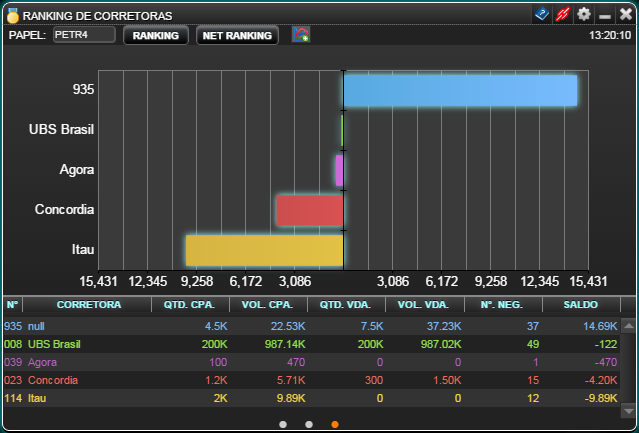Image resolution: width=639 pixels, height=433 pixels.
Task: Click the -470 saldo value
Action: [x=606, y=362]
